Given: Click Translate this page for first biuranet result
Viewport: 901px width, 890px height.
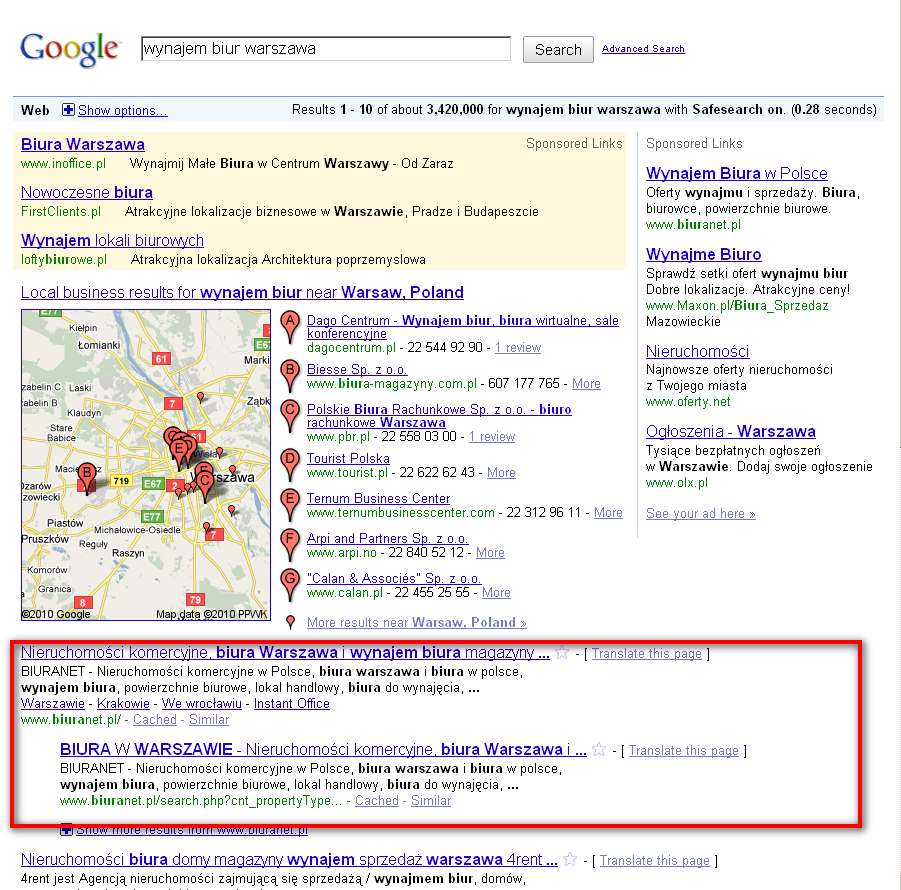Looking at the screenshot, I should pyautogui.click(x=646, y=654).
